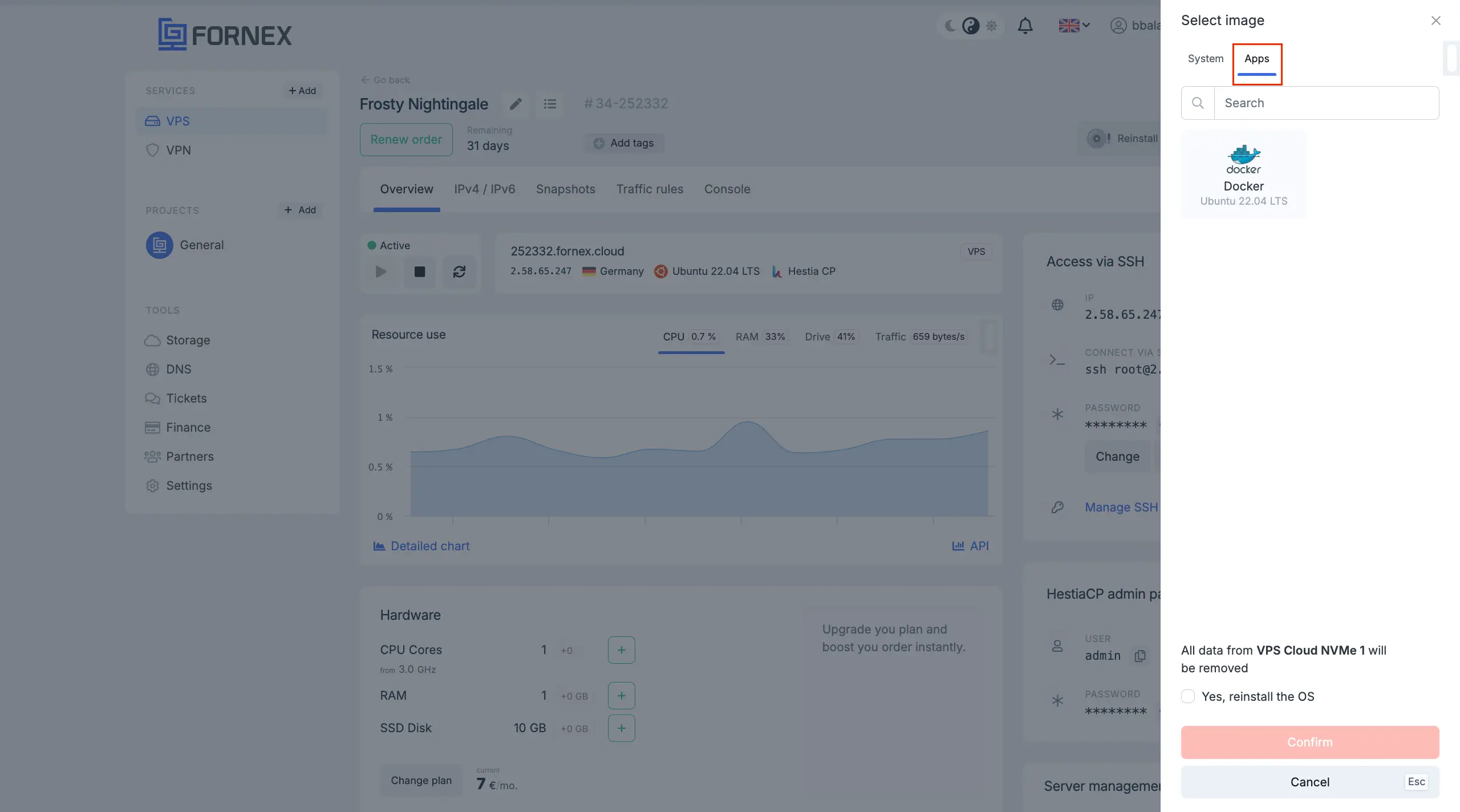Close the Select image panel

[1435, 21]
